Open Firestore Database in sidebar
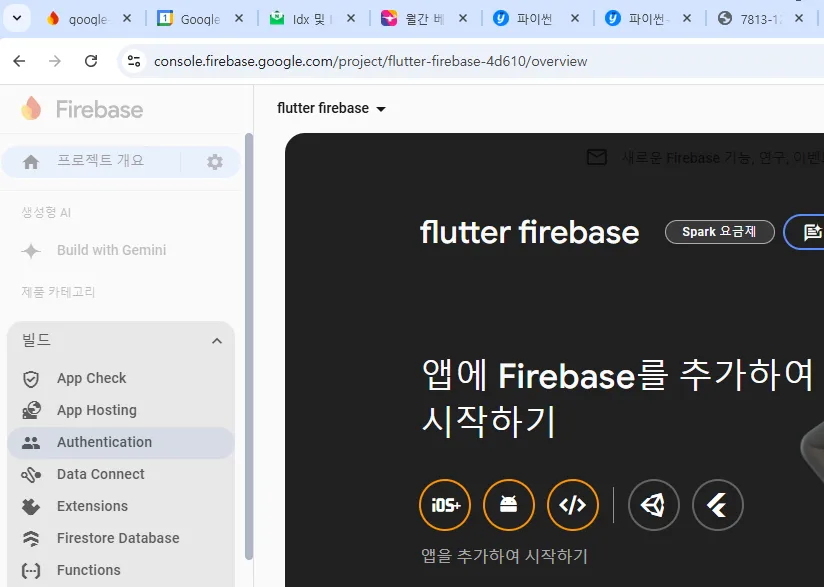 pyautogui.click(x=121, y=539)
